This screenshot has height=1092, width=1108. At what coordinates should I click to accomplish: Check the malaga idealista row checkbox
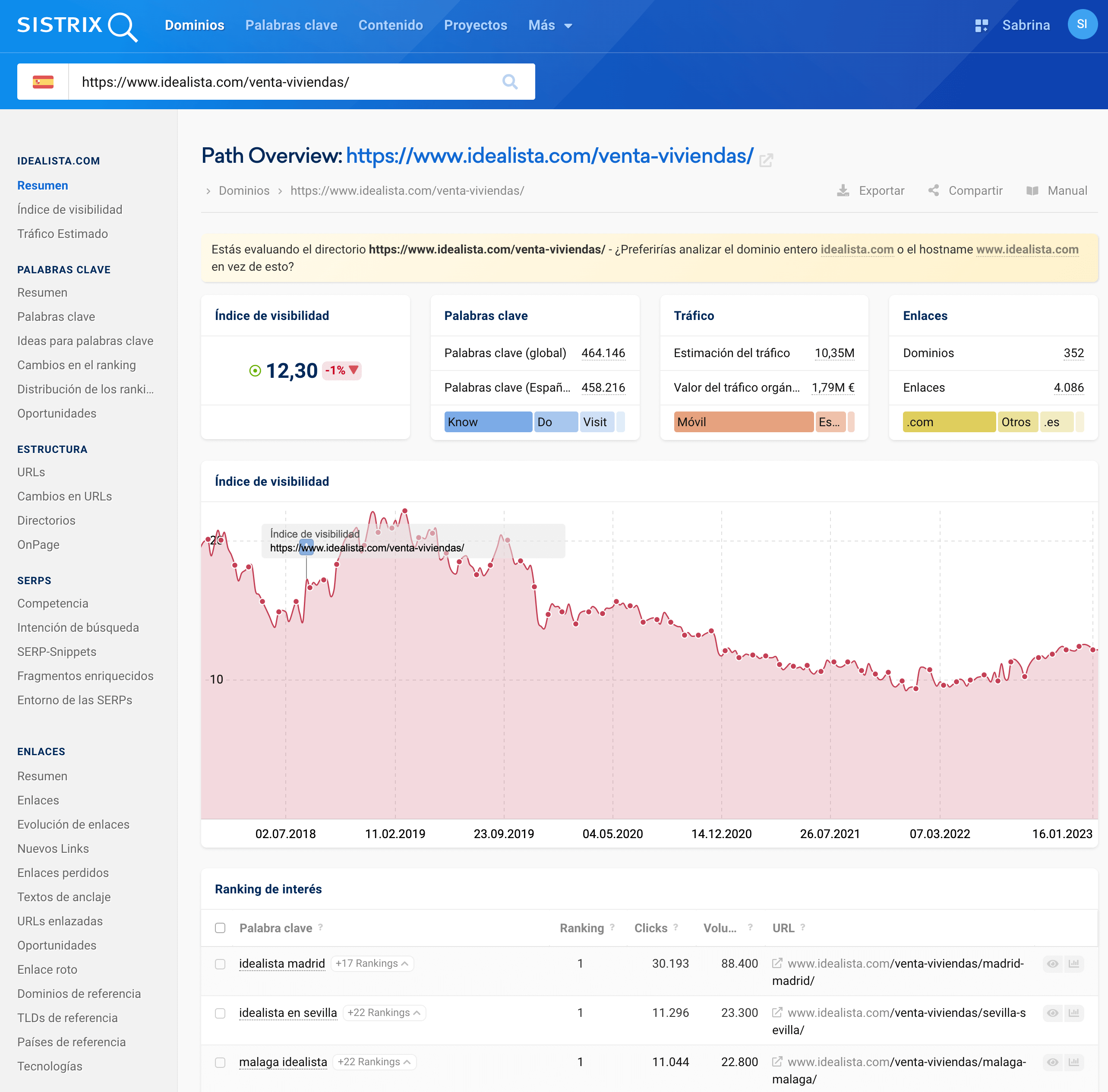point(220,1062)
